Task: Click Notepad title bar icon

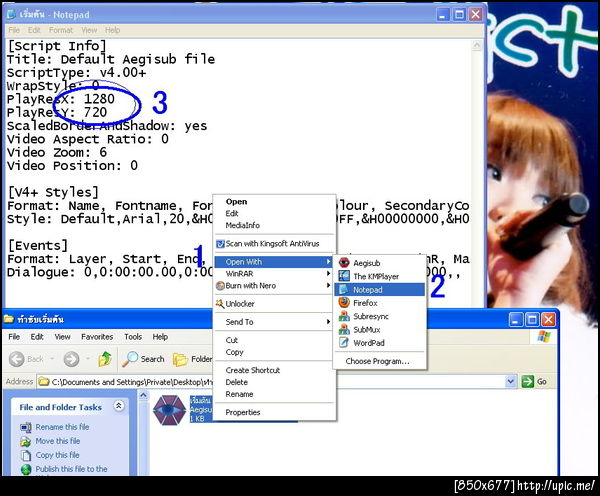Action: (11, 15)
